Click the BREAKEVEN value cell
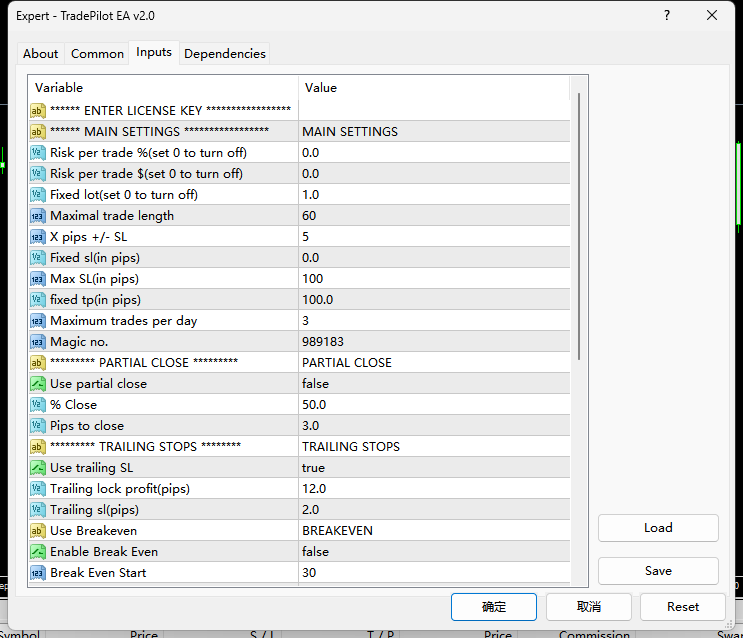Viewport: 743px width, 638px height. [x=434, y=530]
